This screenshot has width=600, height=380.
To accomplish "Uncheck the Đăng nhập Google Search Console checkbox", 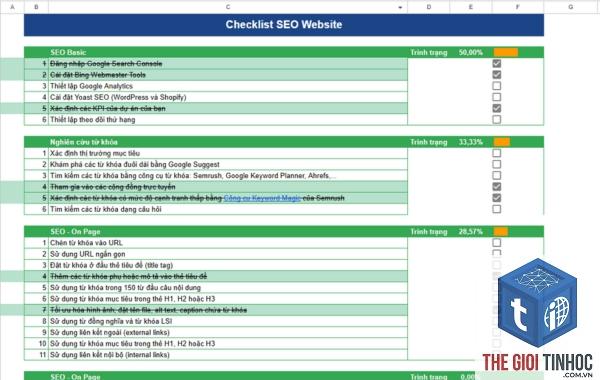I will (497, 64).
